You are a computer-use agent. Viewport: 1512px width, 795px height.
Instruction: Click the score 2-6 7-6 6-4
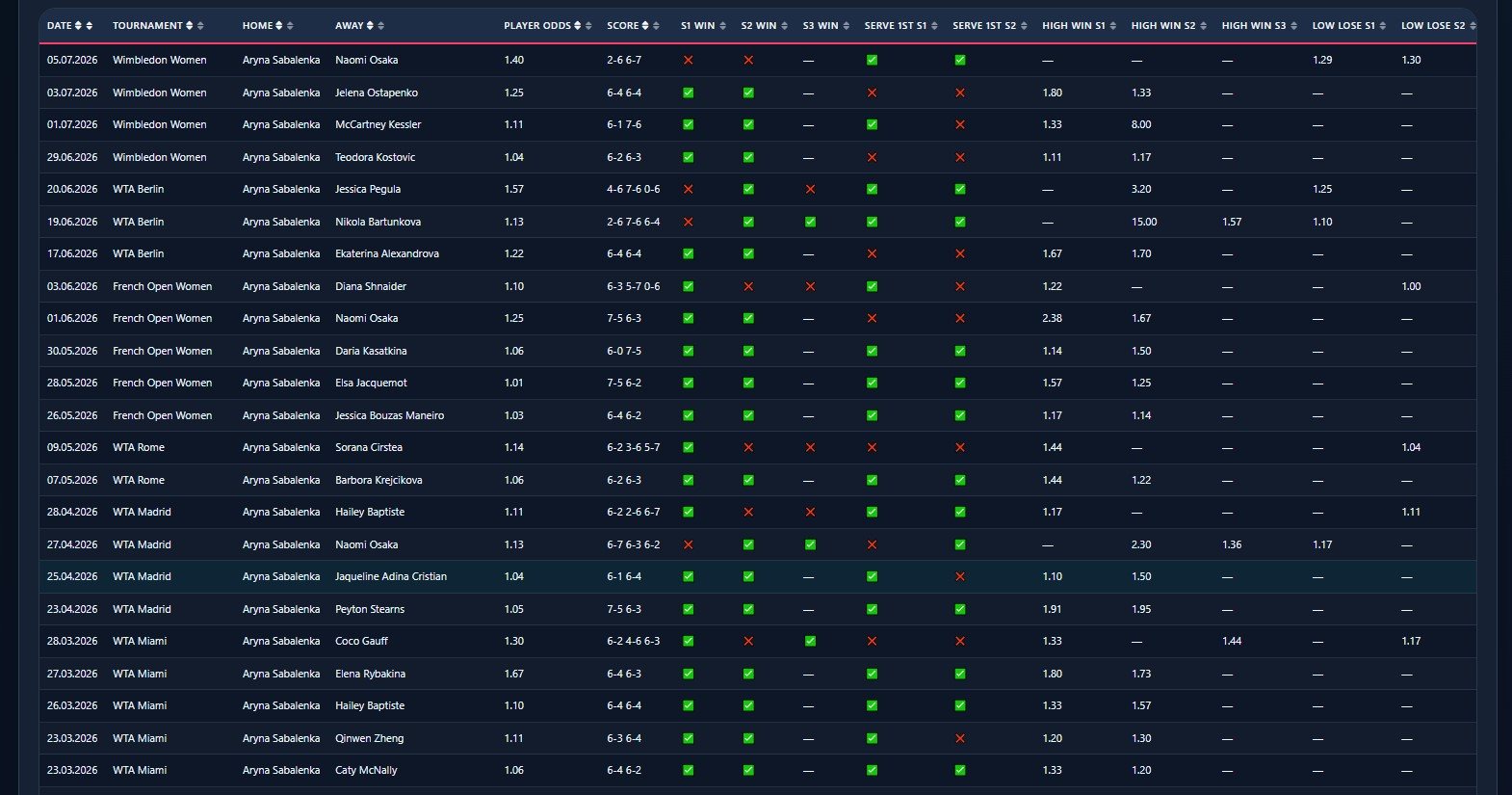633,222
